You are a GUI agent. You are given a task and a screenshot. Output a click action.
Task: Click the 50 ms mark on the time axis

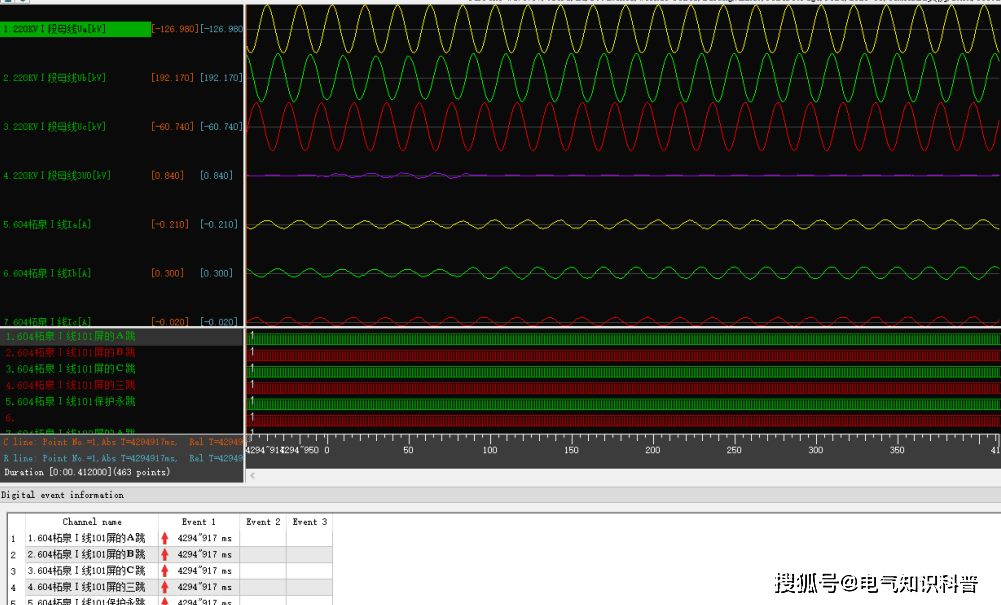[x=409, y=450]
